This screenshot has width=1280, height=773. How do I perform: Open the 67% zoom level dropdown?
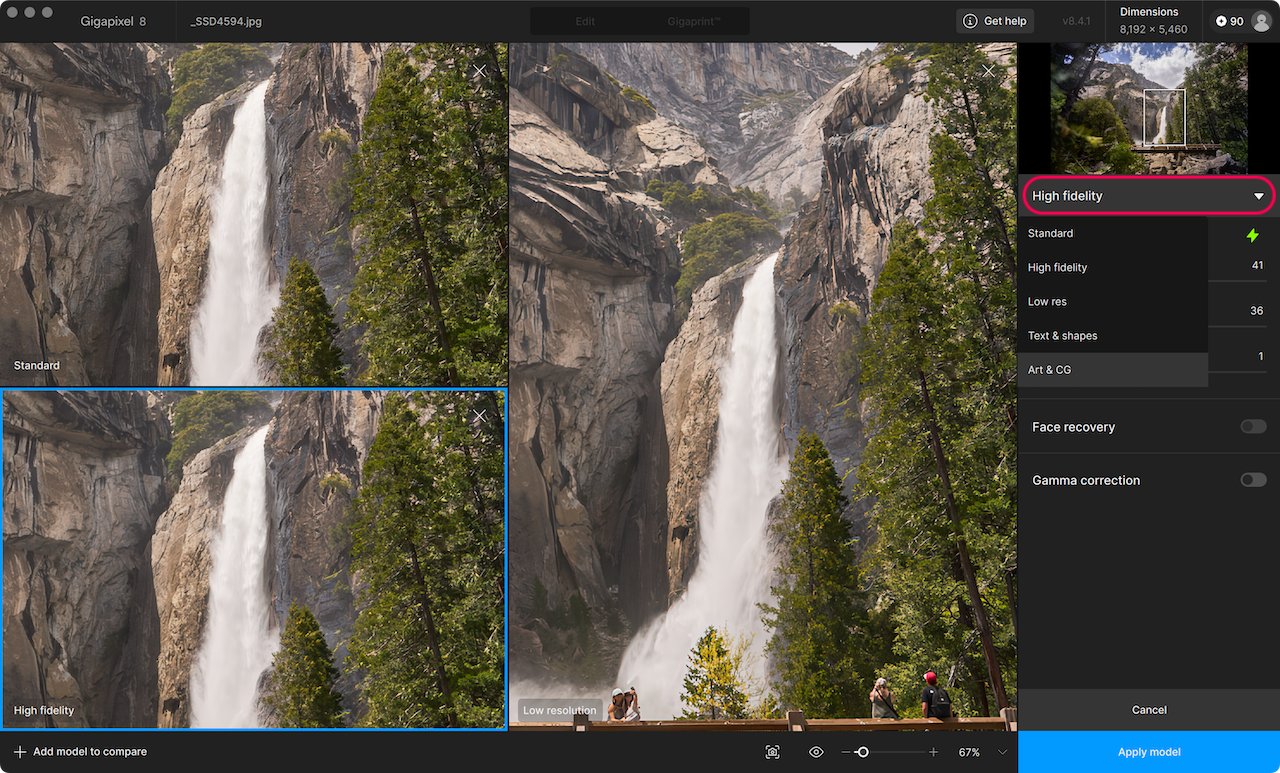point(983,752)
